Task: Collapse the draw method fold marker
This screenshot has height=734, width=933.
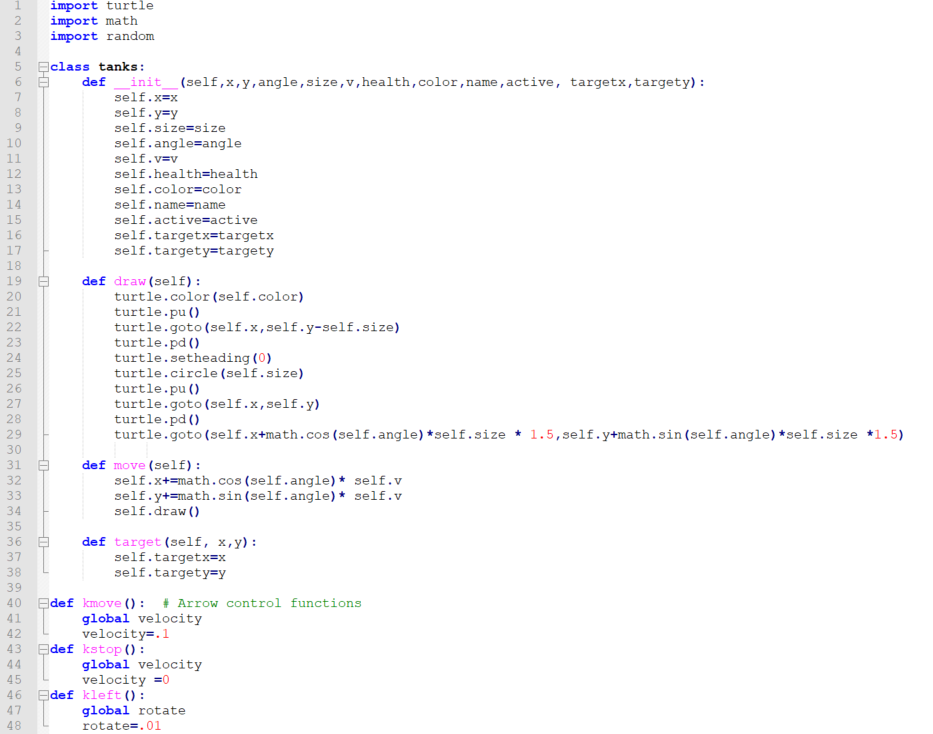Action: (x=42, y=281)
